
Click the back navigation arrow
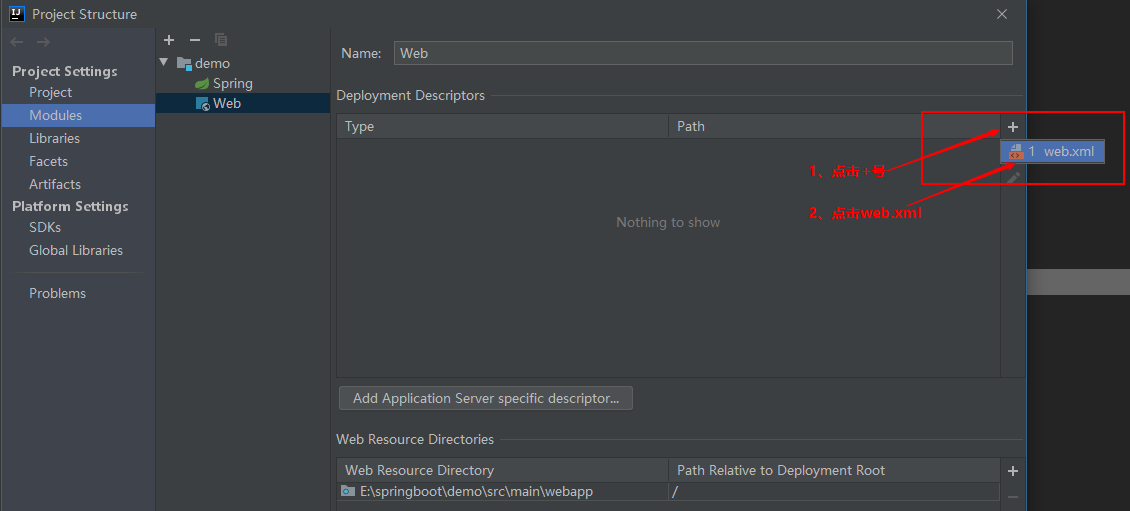pos(16,42)
